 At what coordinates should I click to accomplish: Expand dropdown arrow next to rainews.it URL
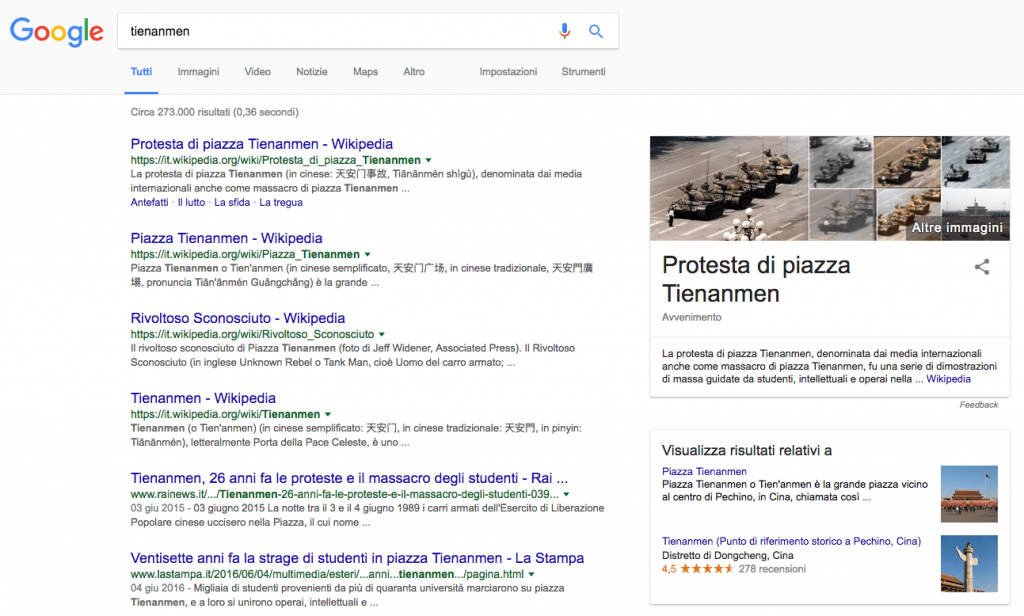click(566, 494)
